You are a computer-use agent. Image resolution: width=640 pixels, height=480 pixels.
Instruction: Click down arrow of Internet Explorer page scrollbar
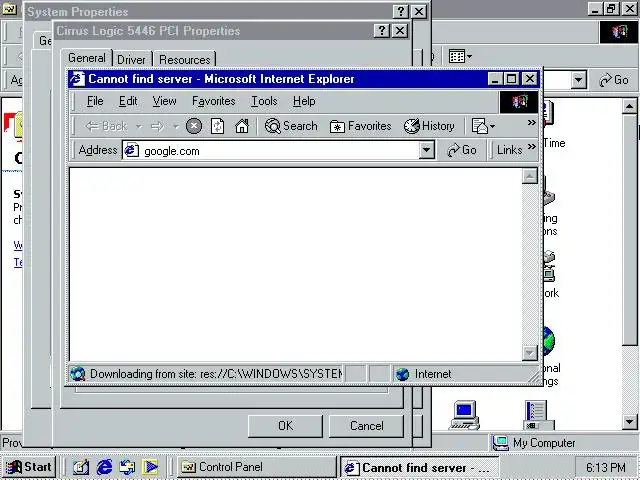529,353
